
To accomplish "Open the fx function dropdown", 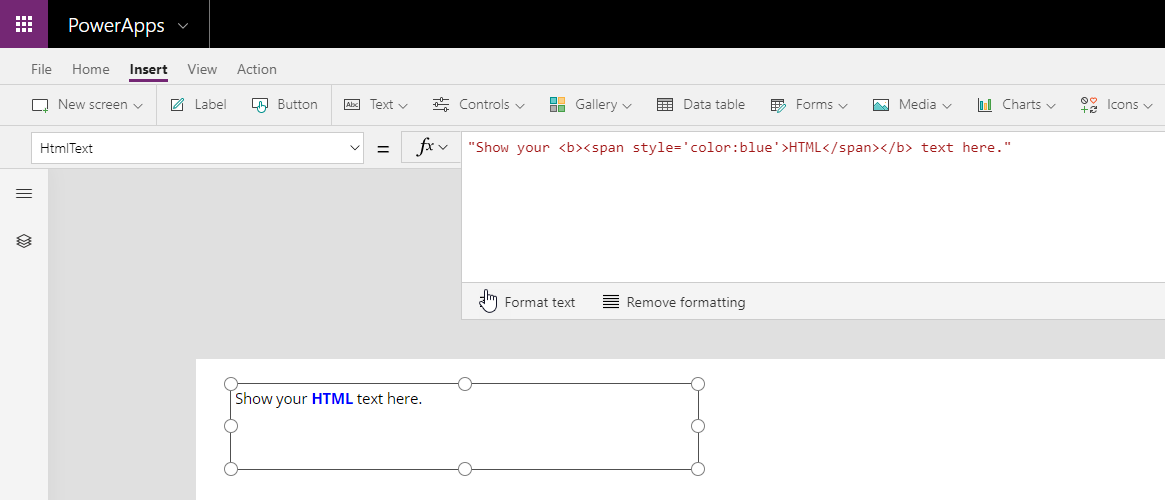I will (x=431, y=148).
